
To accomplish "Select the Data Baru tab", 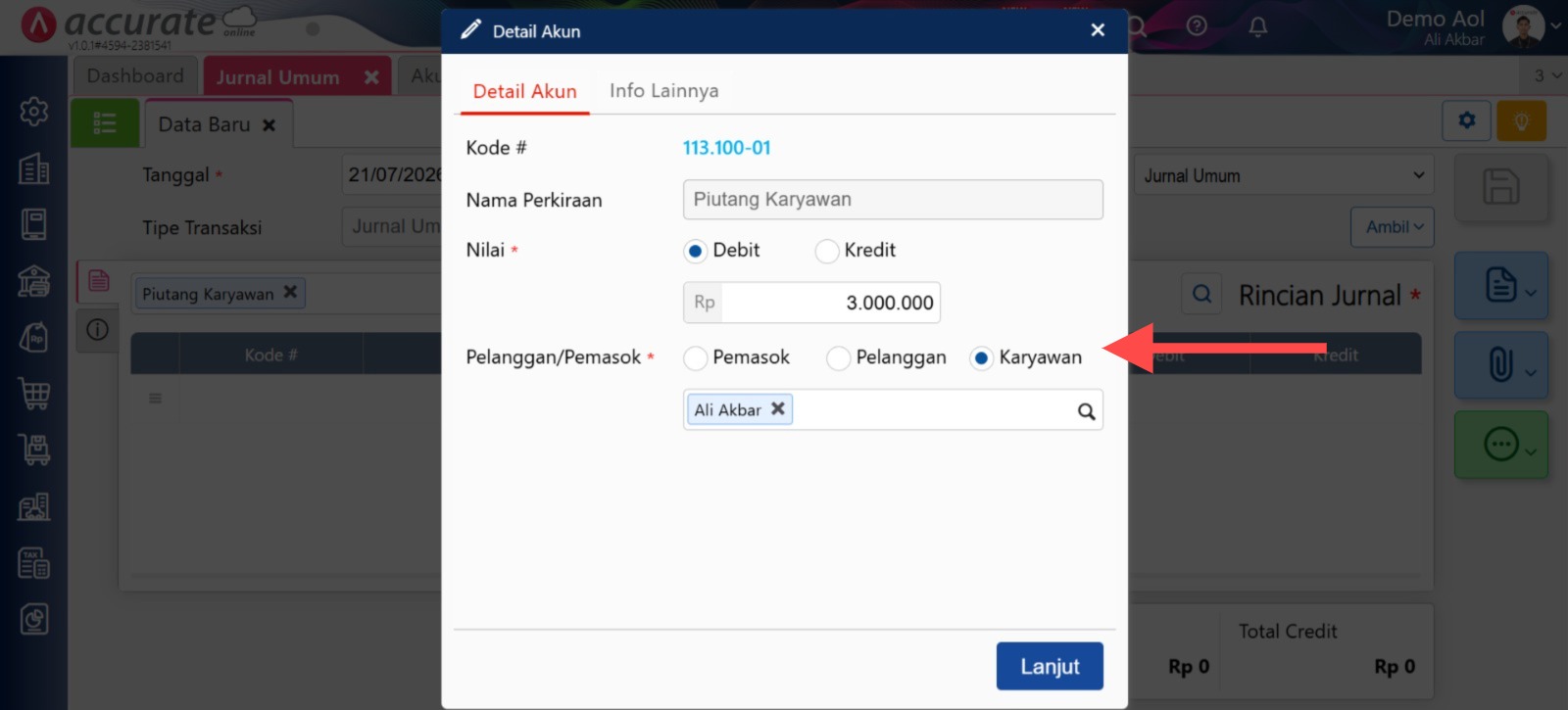I will (x=204, y=124).
